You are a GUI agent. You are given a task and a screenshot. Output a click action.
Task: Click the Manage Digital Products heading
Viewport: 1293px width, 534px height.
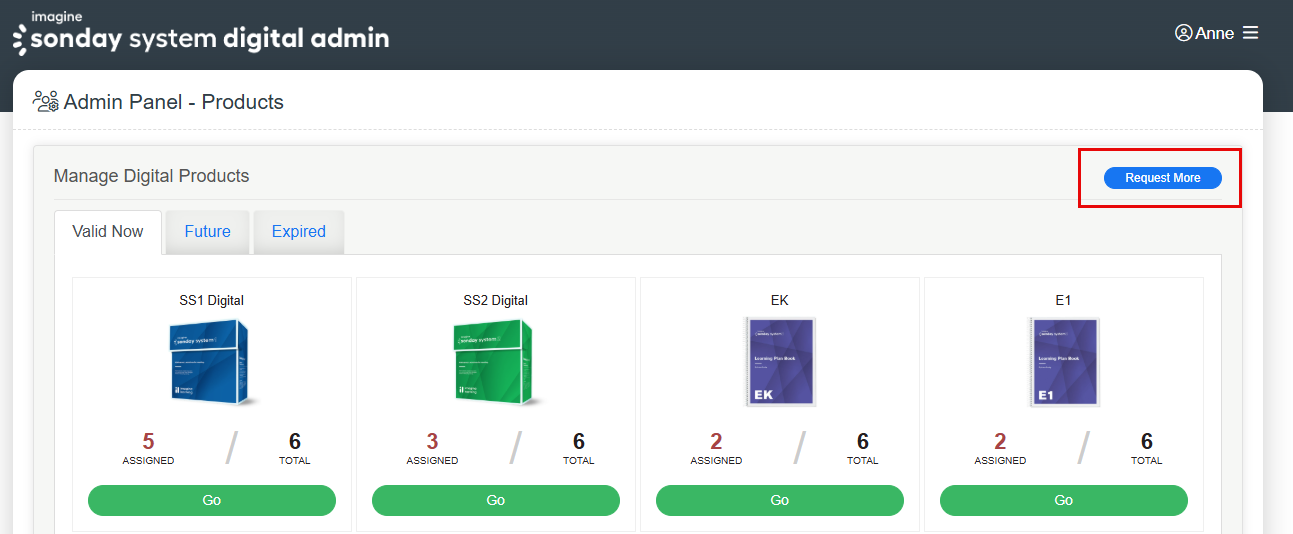pos(151,176)
